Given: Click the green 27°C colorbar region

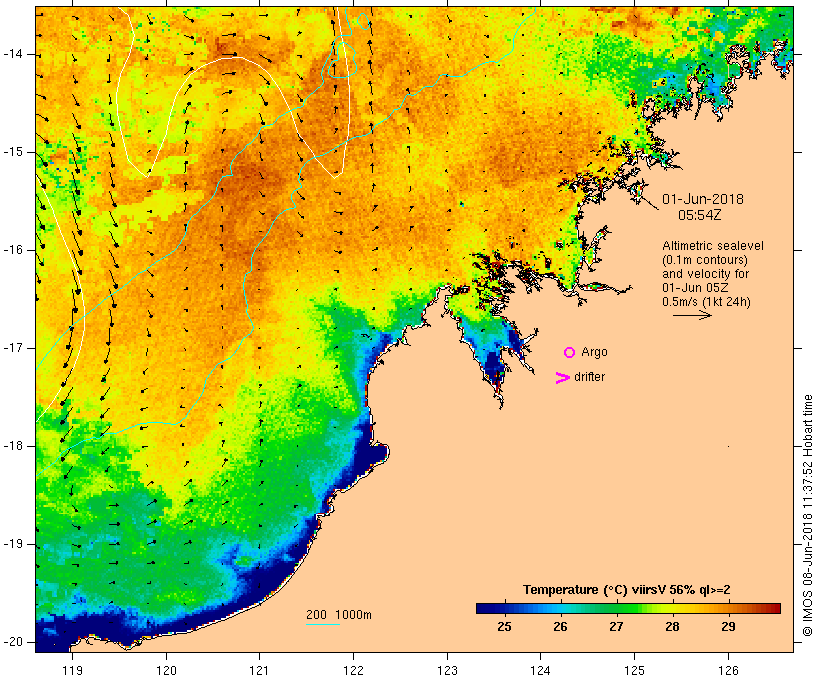Looking at the screenshot, I should (x=617, y=608).
